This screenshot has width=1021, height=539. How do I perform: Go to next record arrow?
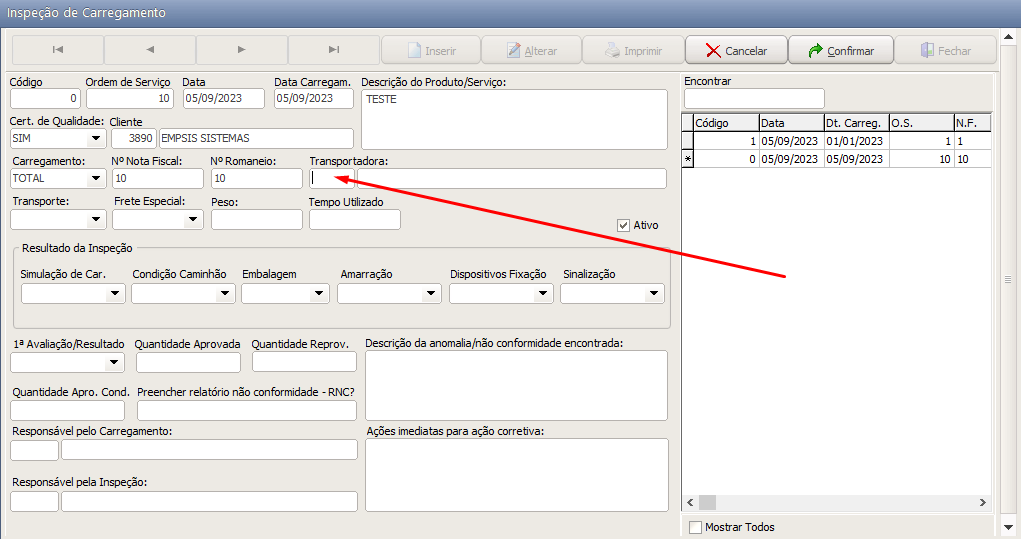tap(242, 50)
